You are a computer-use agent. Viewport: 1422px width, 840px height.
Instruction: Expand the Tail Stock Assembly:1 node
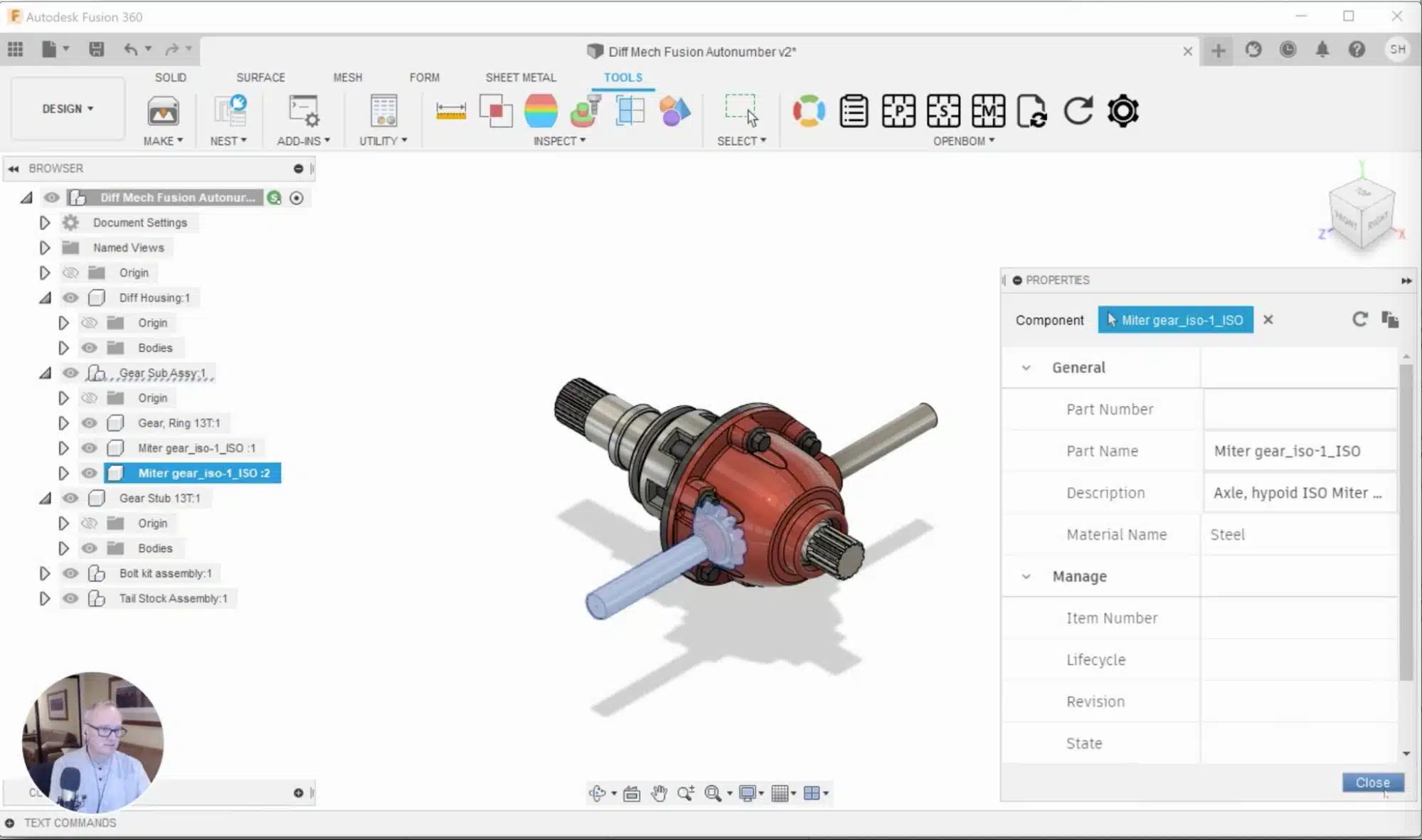[44, 598]
